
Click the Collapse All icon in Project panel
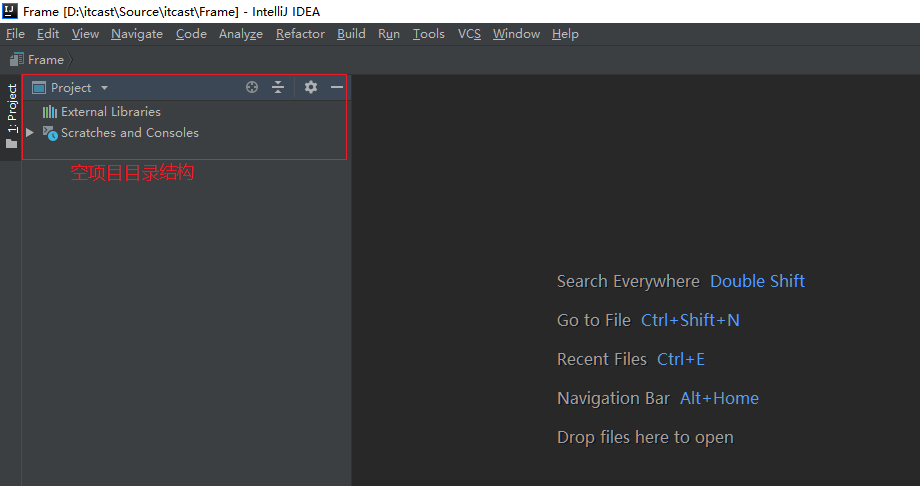[x=278, y=88]
